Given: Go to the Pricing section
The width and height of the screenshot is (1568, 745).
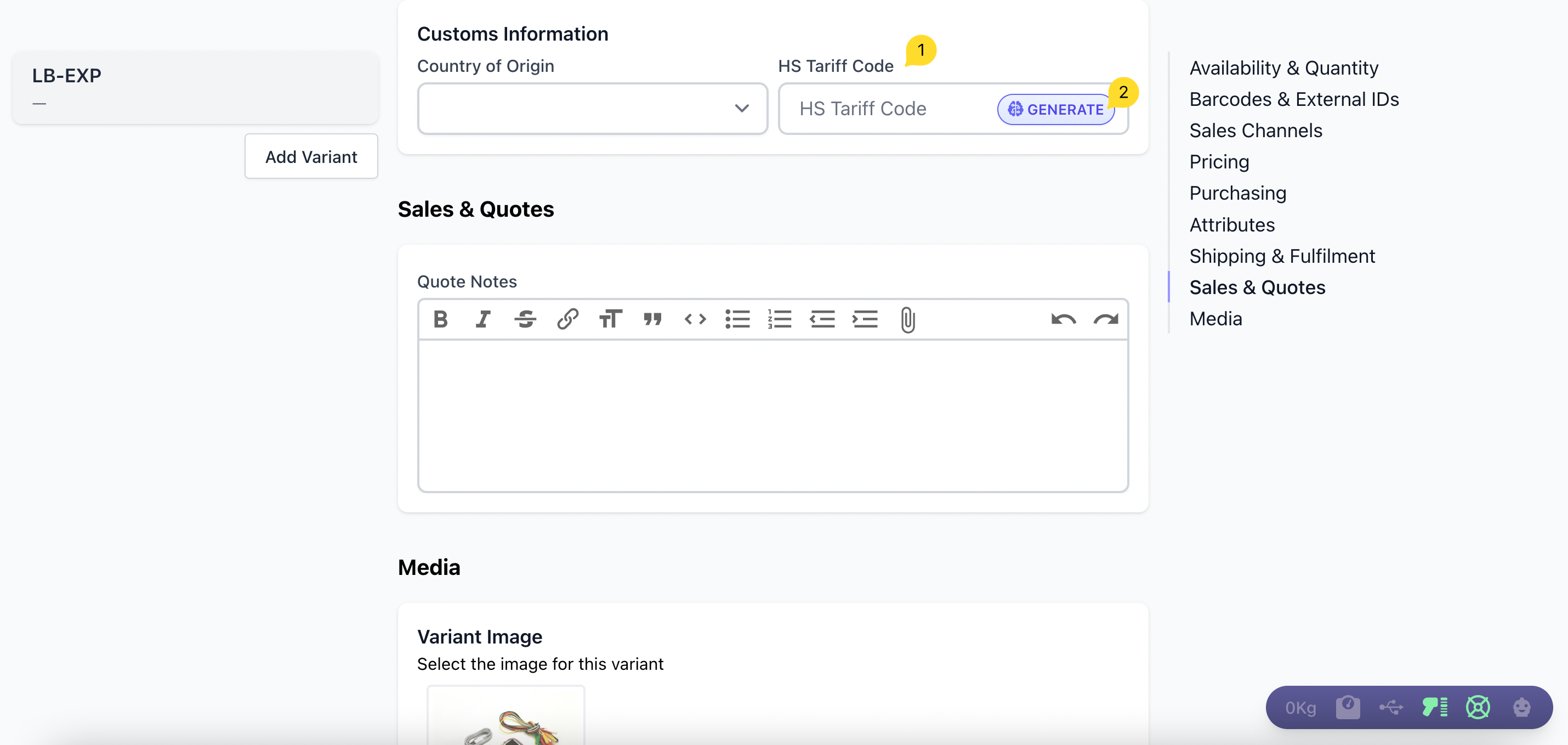Looking at the screenshot, I should [x=1219, y=162].
